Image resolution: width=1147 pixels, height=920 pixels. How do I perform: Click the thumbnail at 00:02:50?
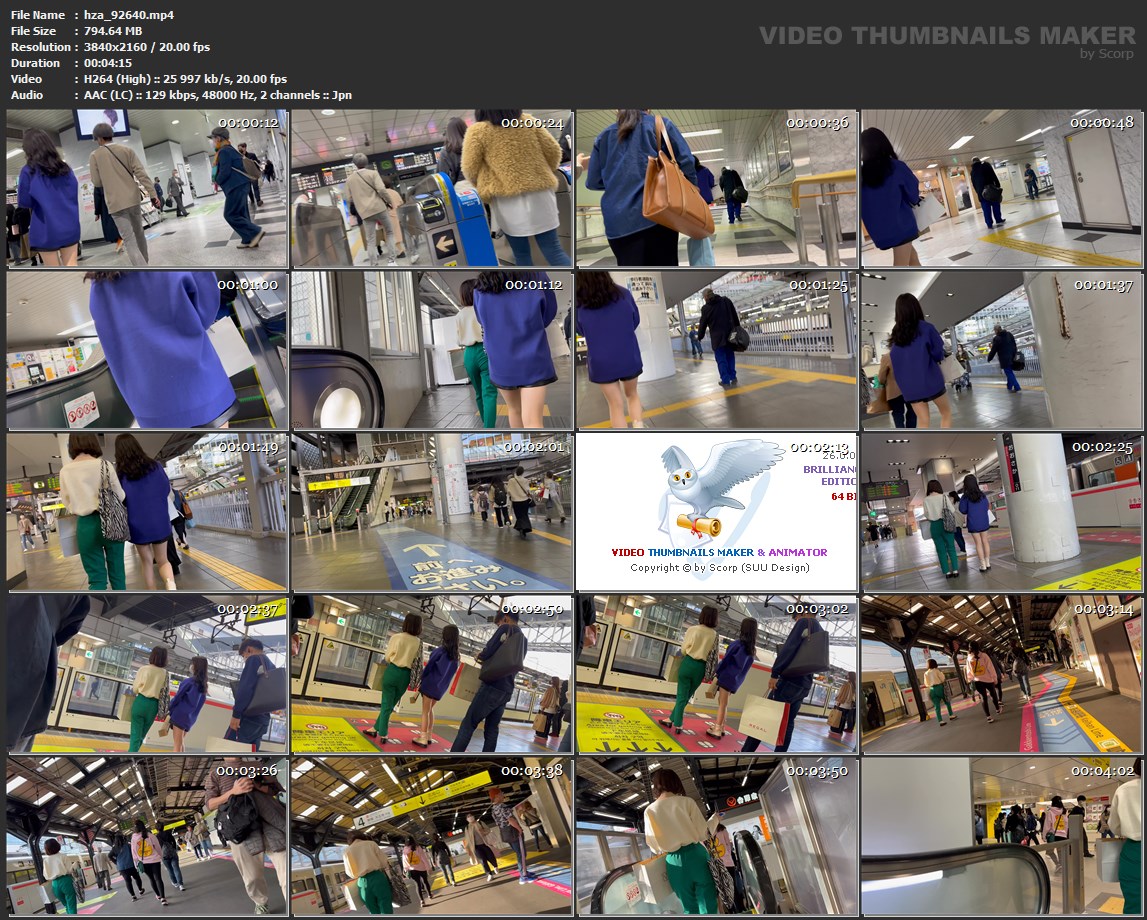(x=431, y=674)
